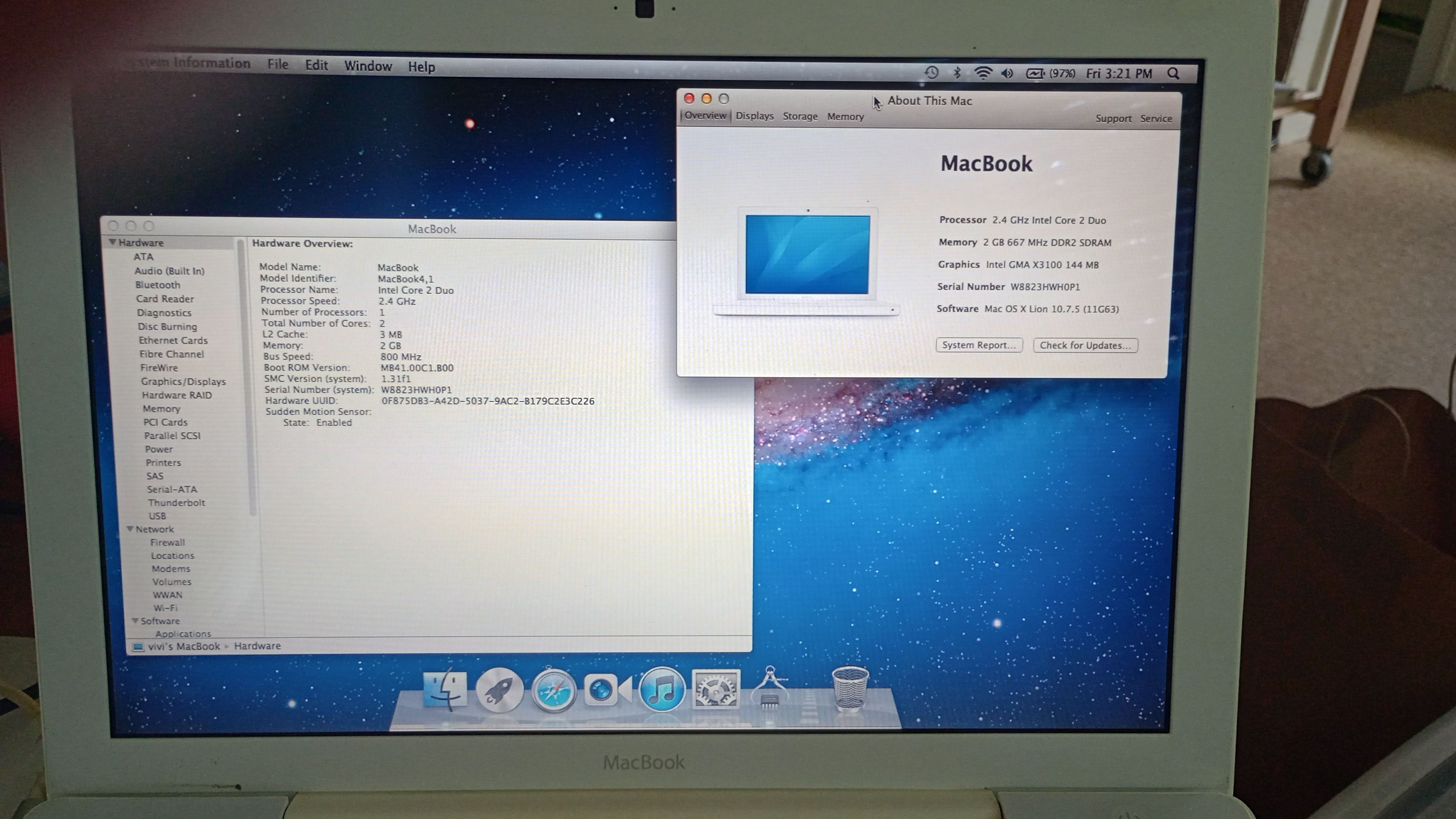The image size is (1456, 819).
Task: Select FireWire in sidebar
Action: point(159,368)
